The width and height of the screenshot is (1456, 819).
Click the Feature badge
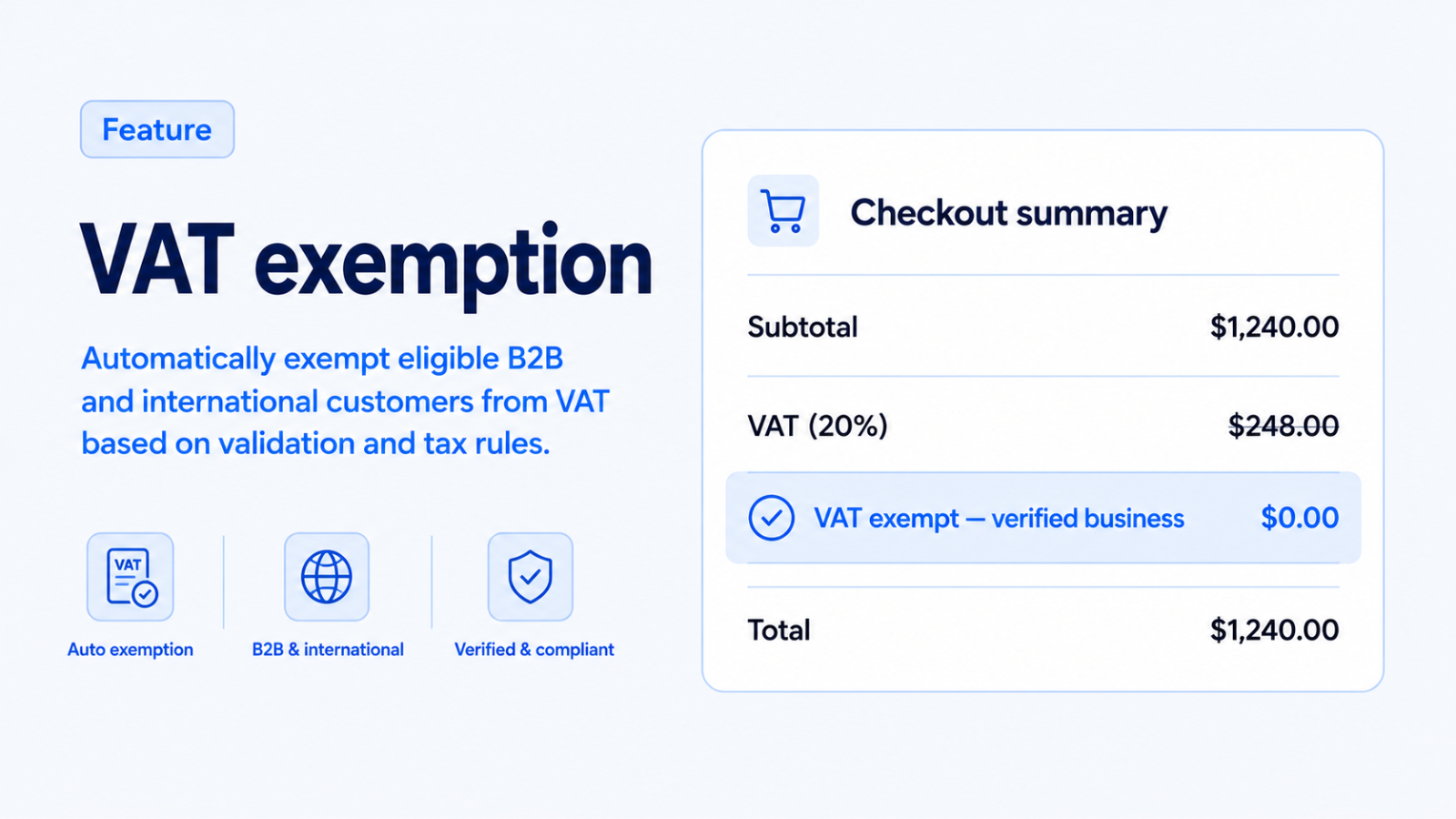pos(157,129)
